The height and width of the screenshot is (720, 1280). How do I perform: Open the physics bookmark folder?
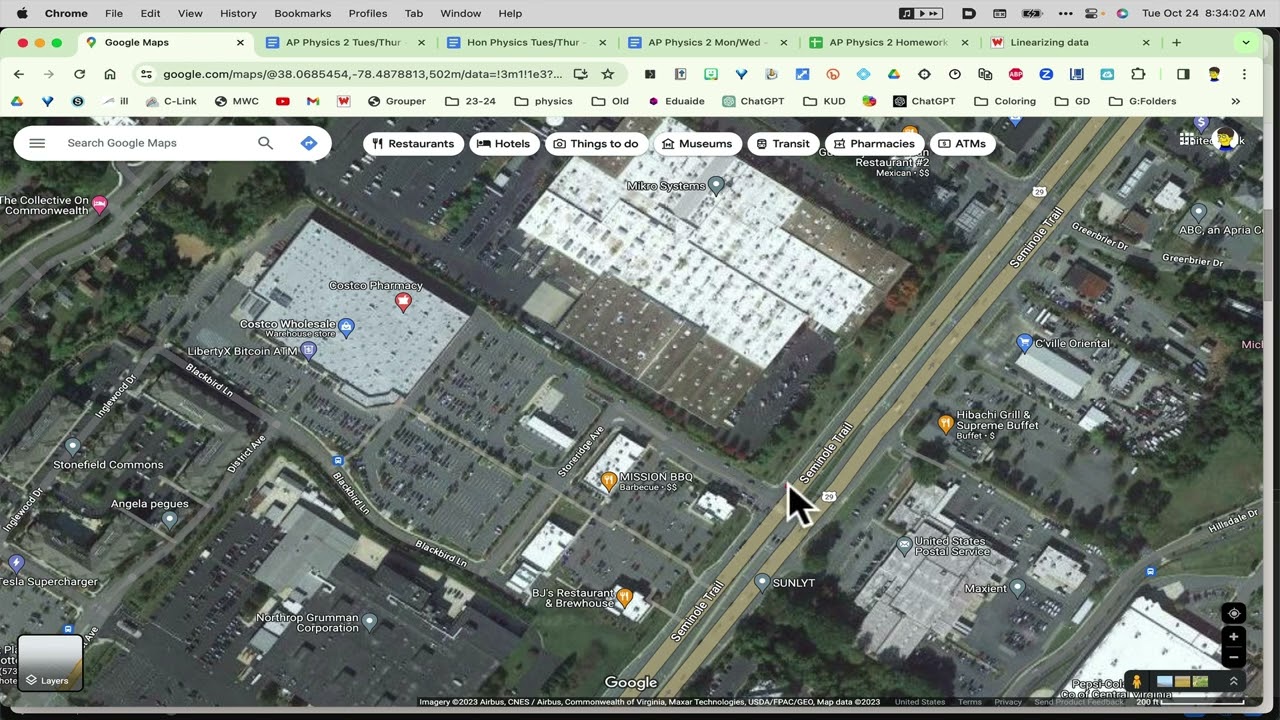coord(543,101)
